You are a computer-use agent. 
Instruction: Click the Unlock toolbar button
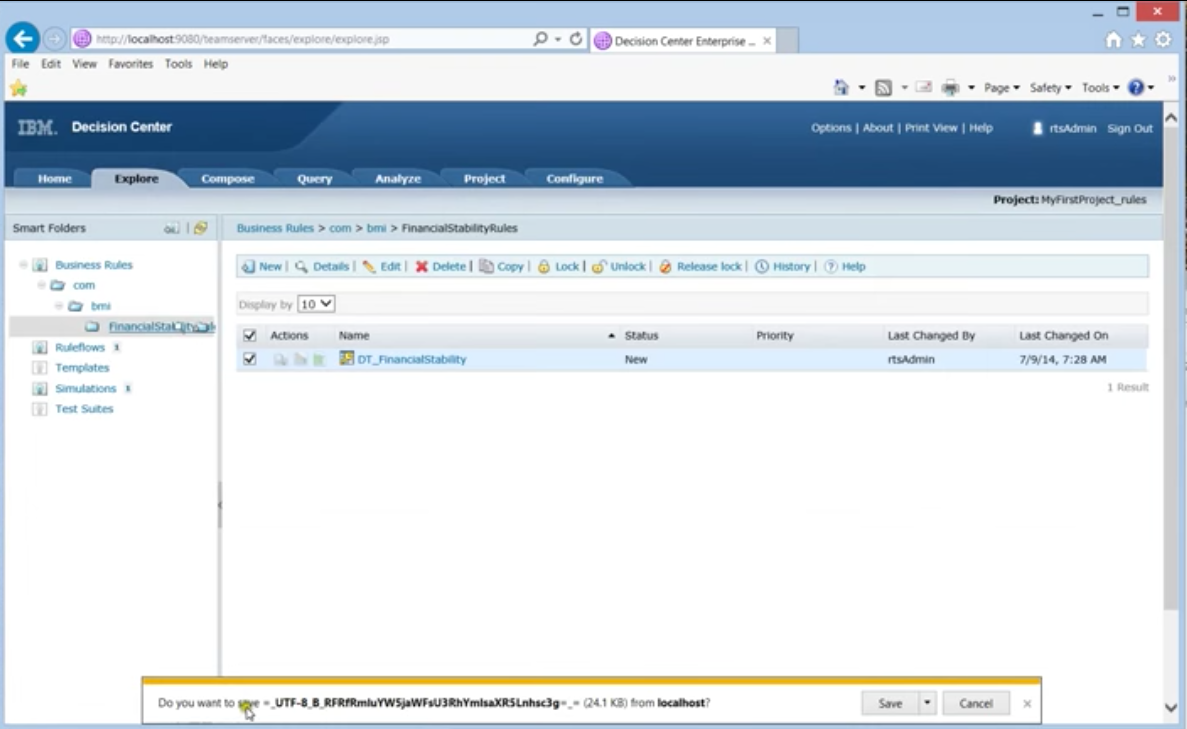[x=618, y=266]
